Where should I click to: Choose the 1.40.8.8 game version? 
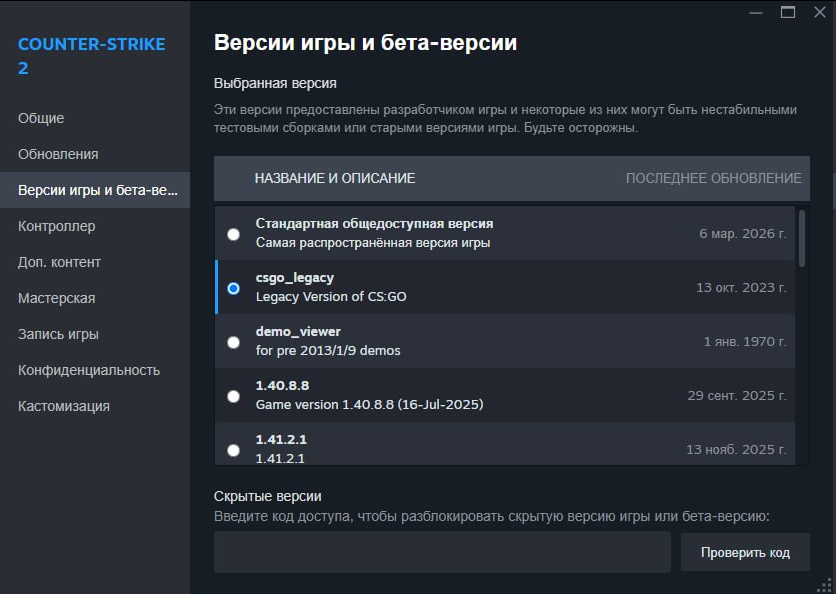233,396
